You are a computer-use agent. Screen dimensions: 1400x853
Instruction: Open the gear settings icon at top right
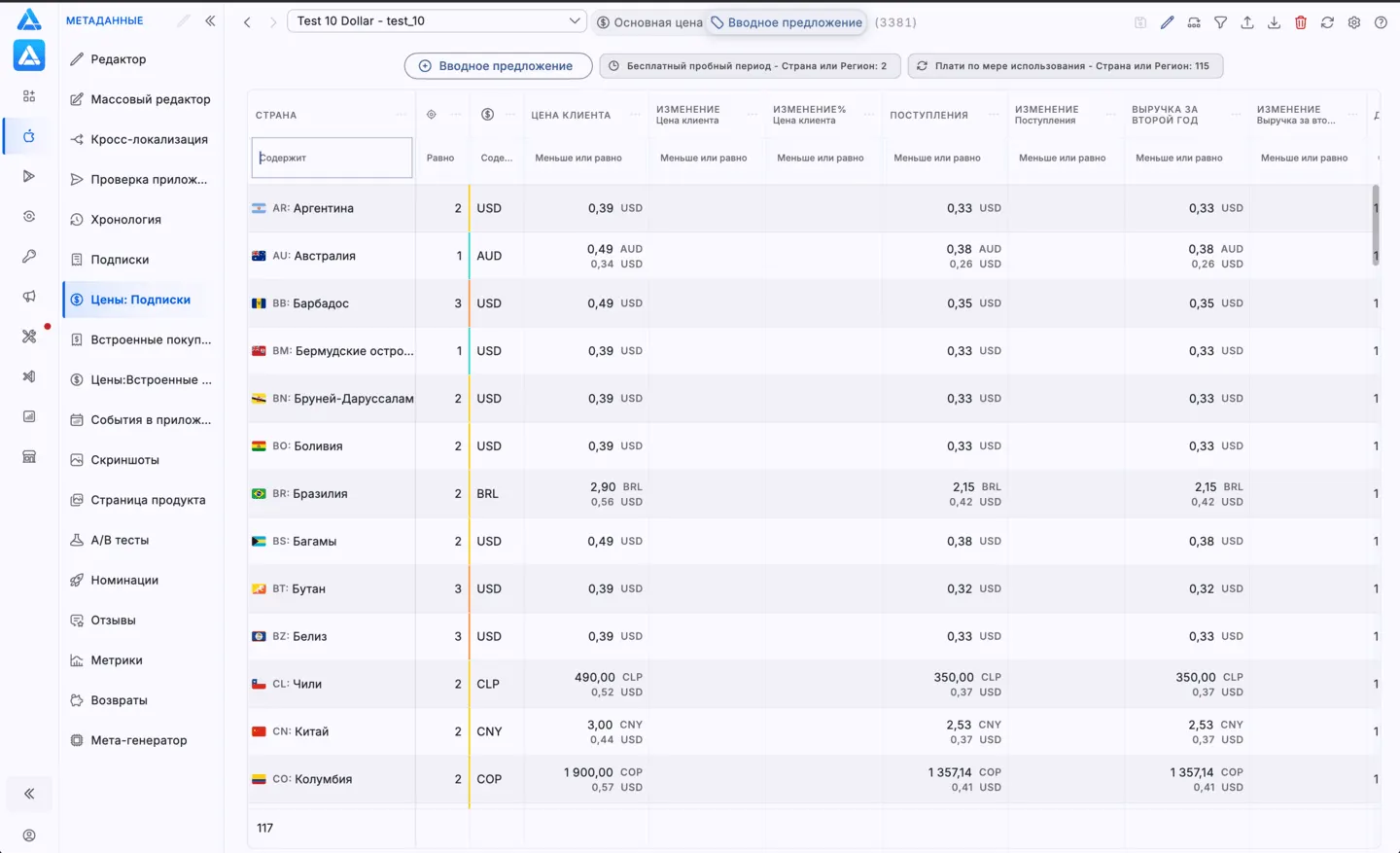click(1354, 22)
